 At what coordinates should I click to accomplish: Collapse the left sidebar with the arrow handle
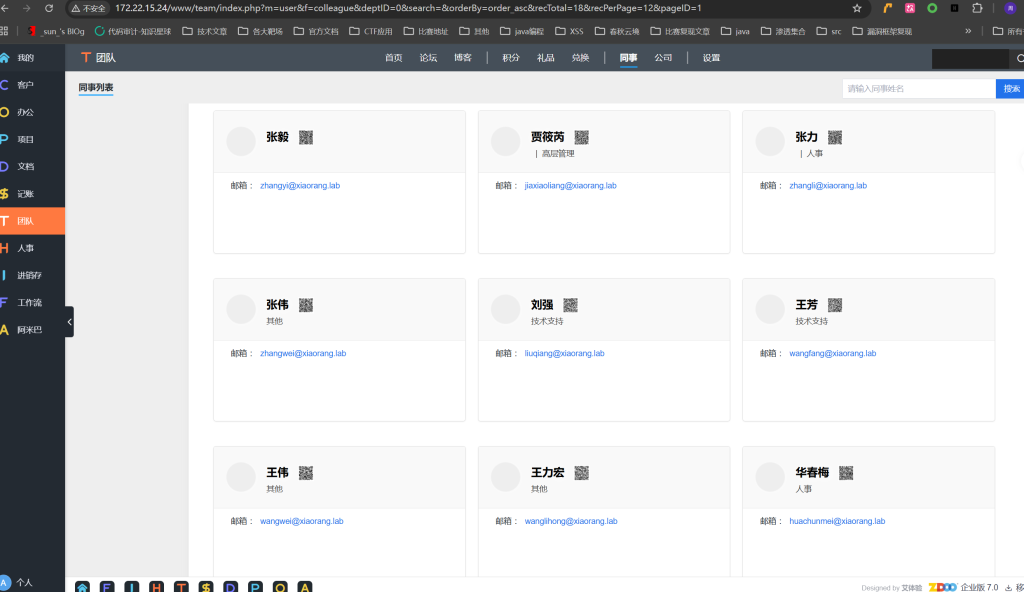point(69,322)
